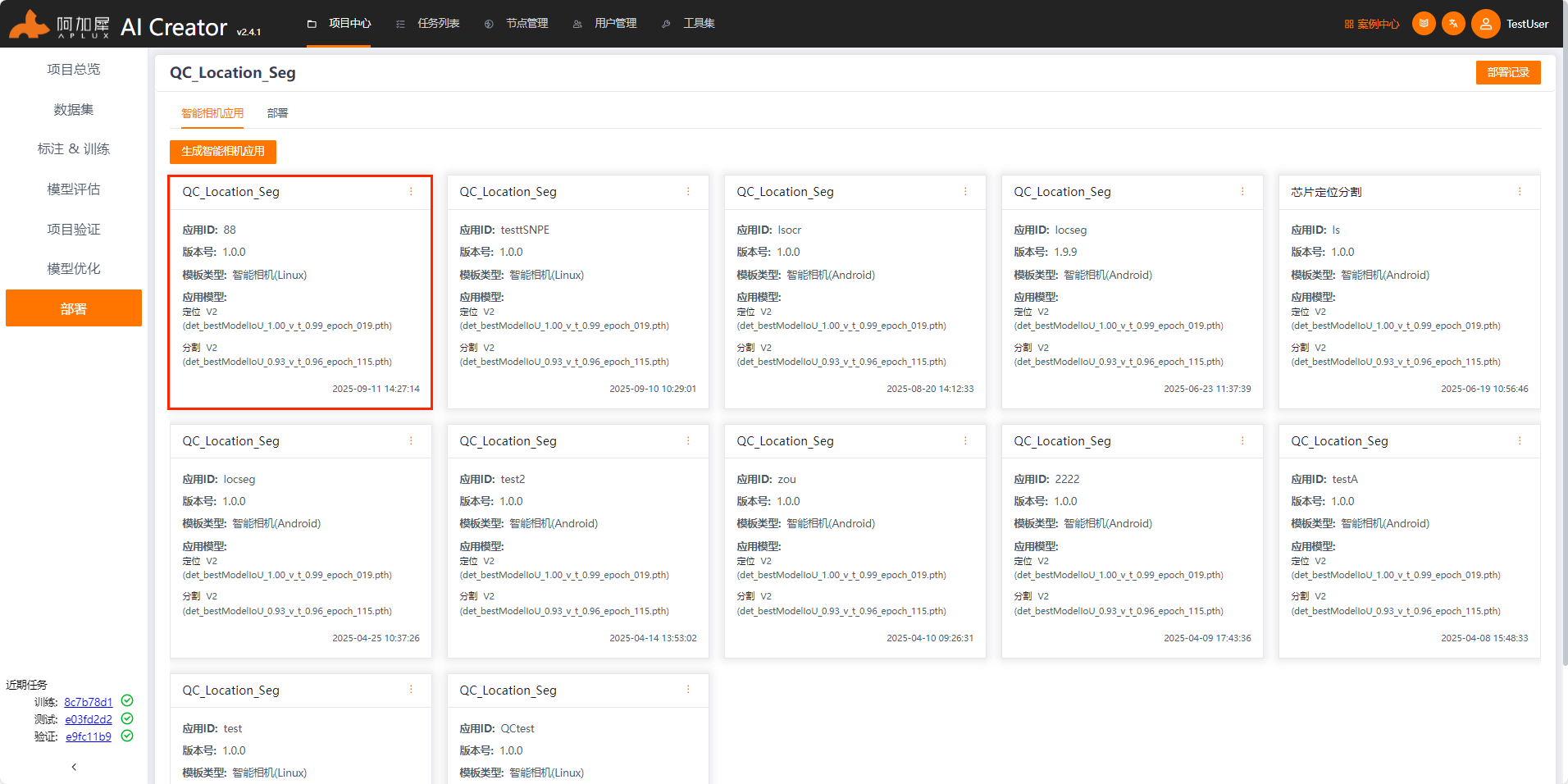Click the timestamp 2025-09-10 10:29:01
1568x784 pixels.
point(653,389)
